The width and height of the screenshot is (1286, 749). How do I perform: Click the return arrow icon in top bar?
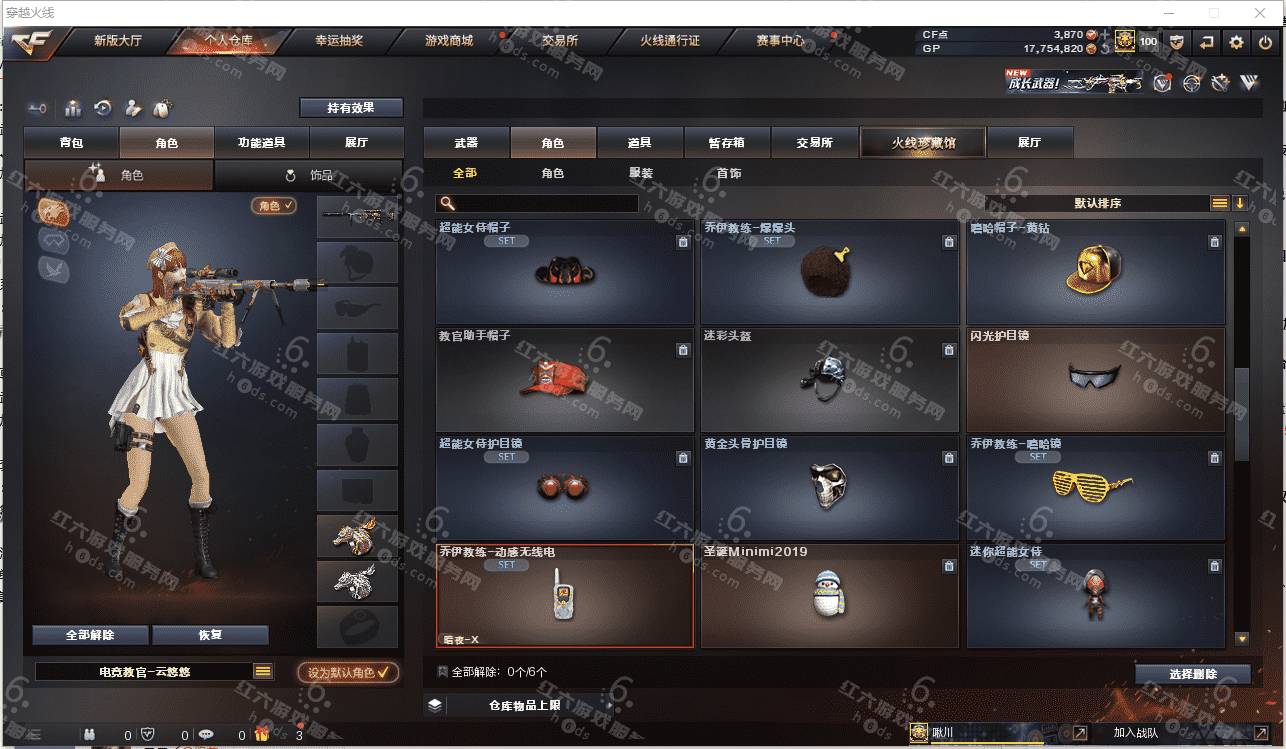coord(1207,42)
